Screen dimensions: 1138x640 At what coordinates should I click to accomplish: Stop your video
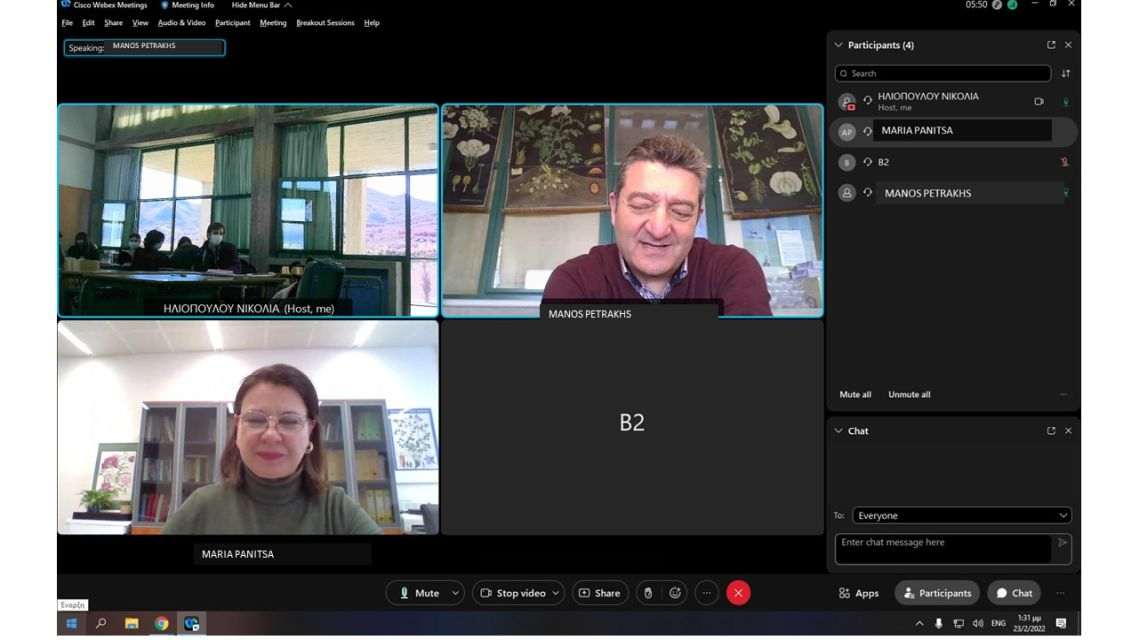pyautogui.click(x=513, y=593)
